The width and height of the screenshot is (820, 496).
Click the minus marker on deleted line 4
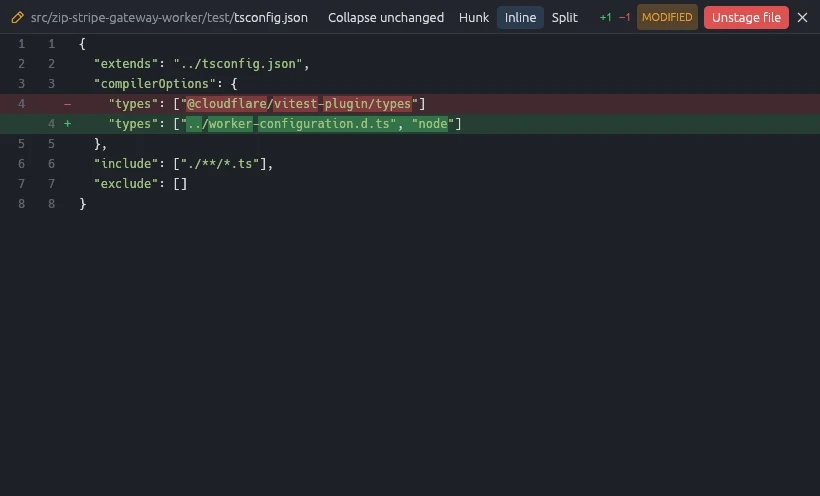[x=67, y=104]
